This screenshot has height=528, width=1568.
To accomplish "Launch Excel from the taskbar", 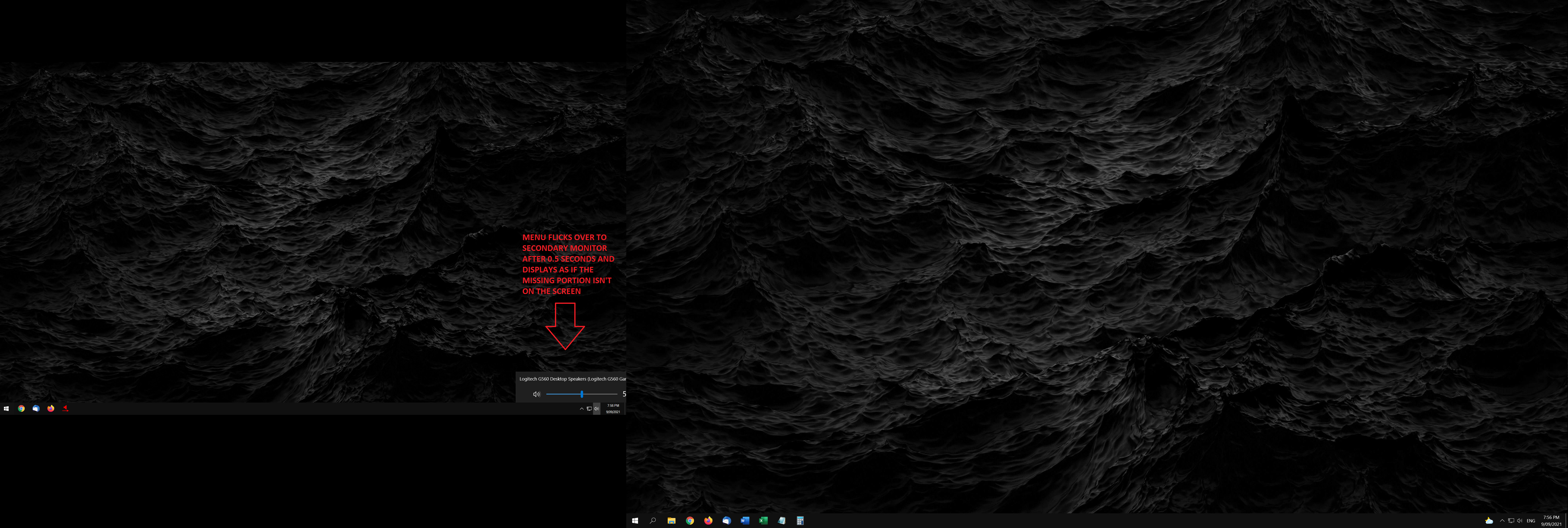I will click(x=763, y=521).
